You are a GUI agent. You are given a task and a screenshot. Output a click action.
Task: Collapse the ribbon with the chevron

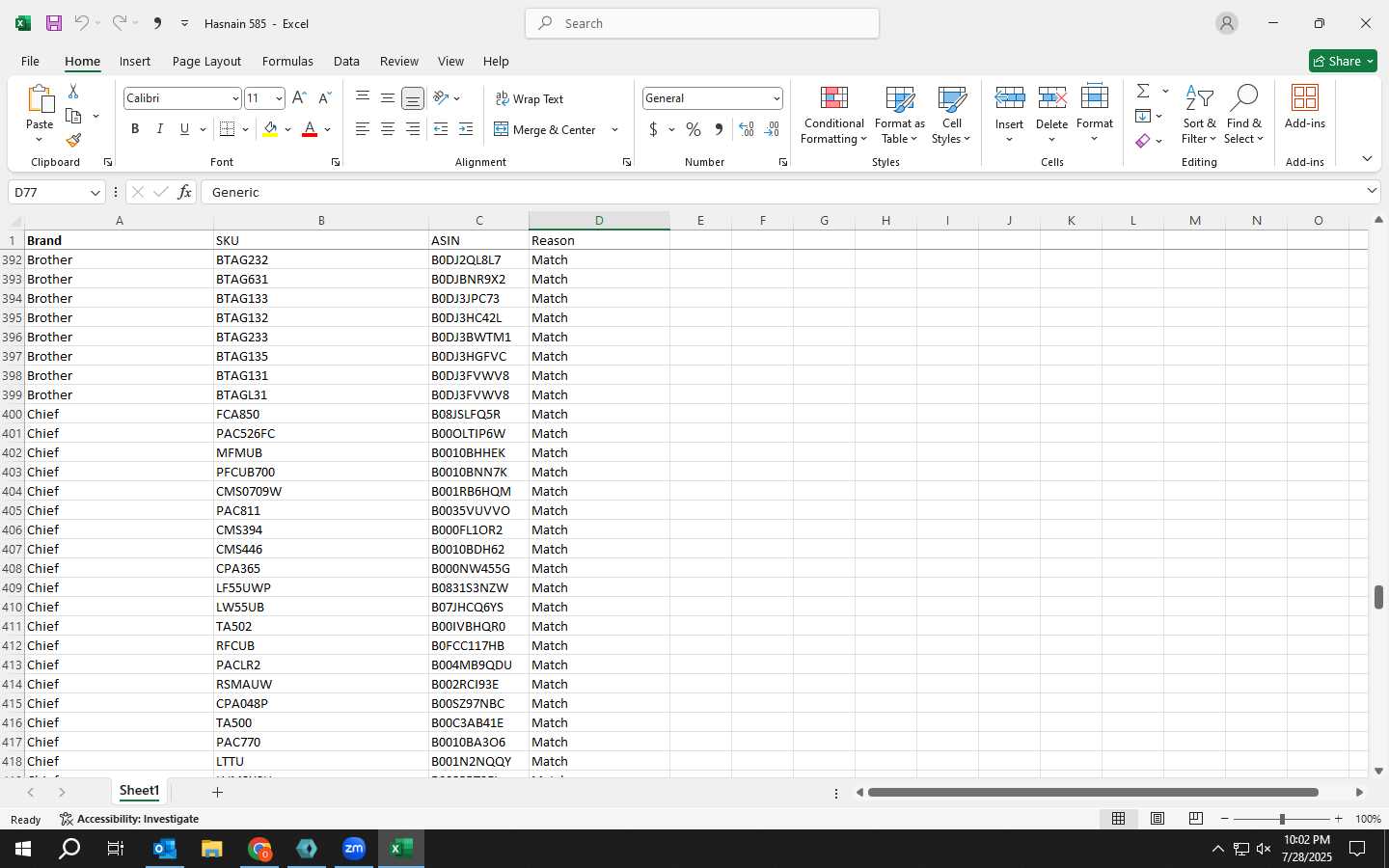[x=1367, y=159]
